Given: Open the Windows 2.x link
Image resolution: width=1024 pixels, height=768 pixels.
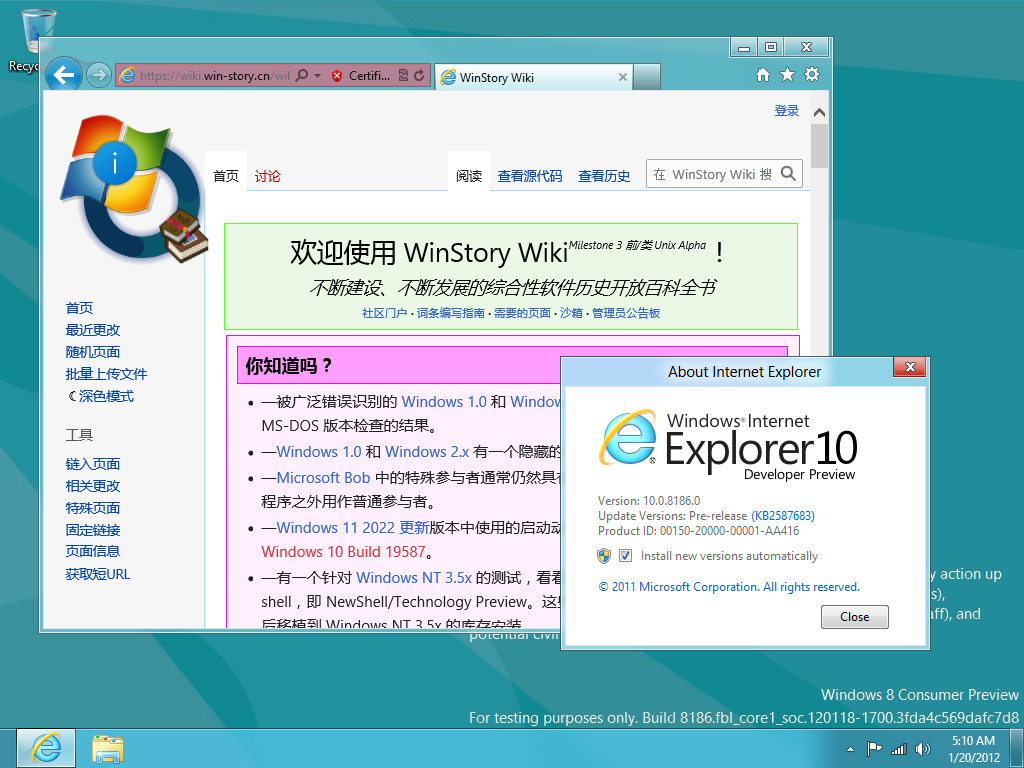Looking at the screenshot, I should [427, 452].
